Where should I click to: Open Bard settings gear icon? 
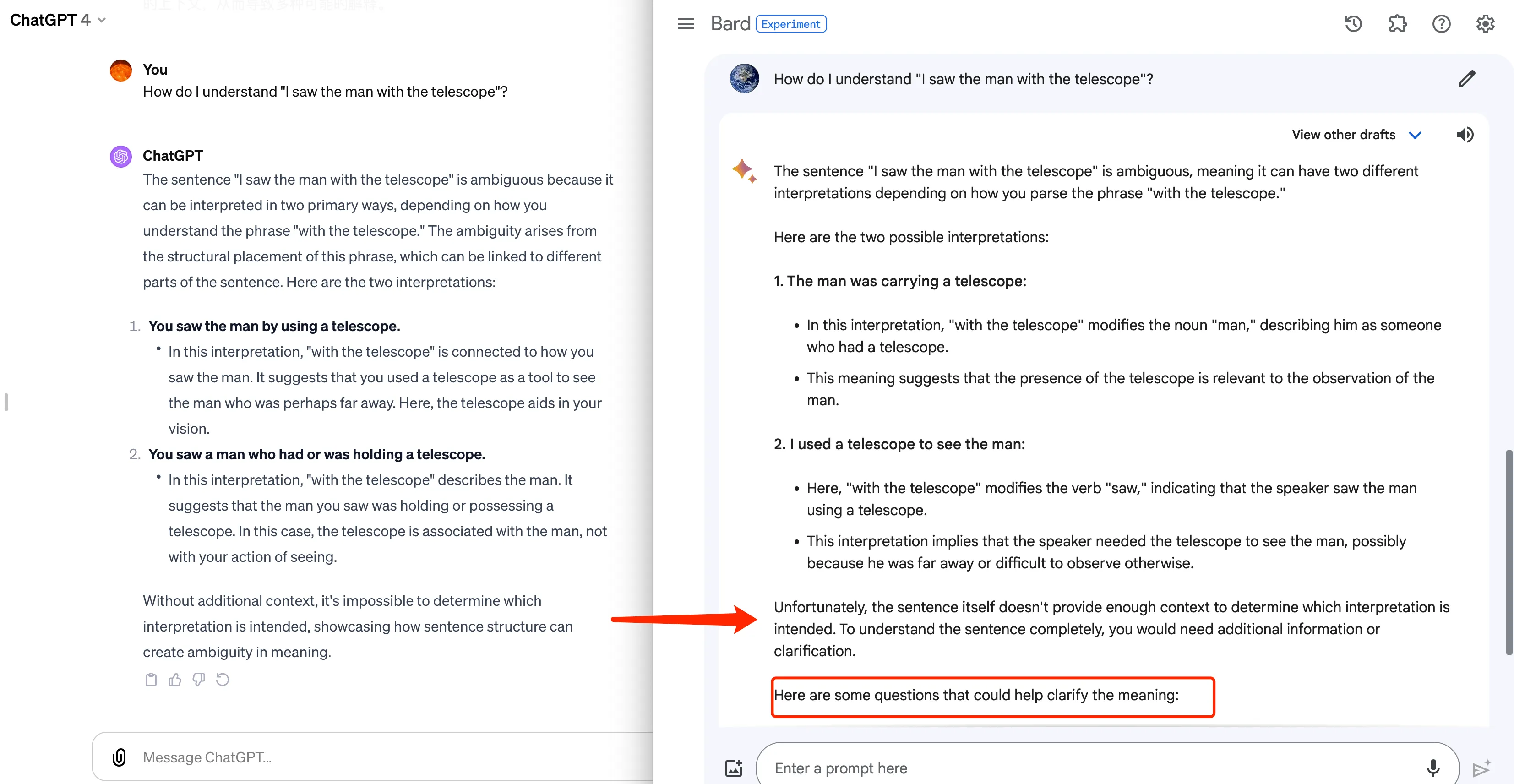point(1485,24)
